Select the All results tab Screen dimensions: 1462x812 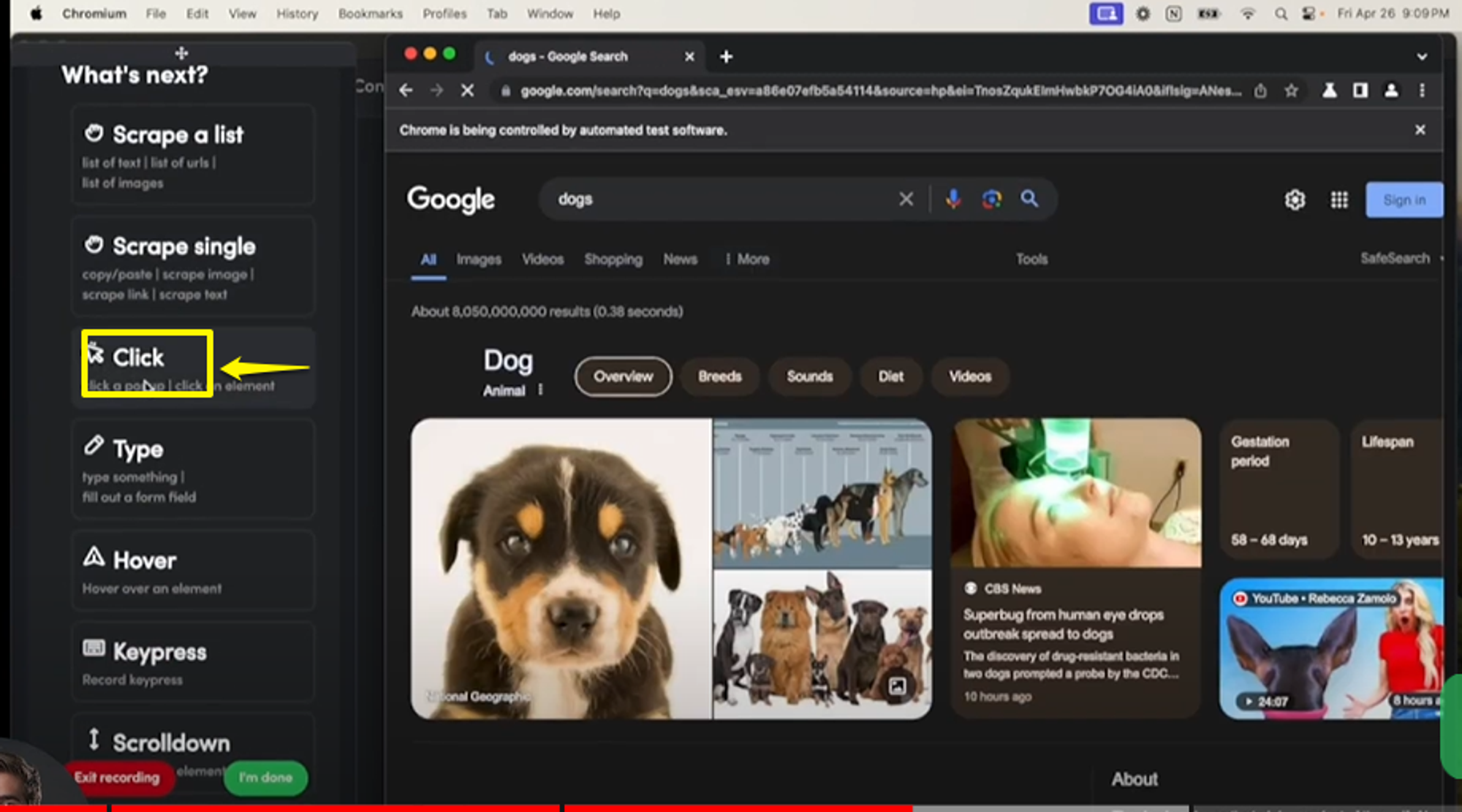(x=428, y=259)
